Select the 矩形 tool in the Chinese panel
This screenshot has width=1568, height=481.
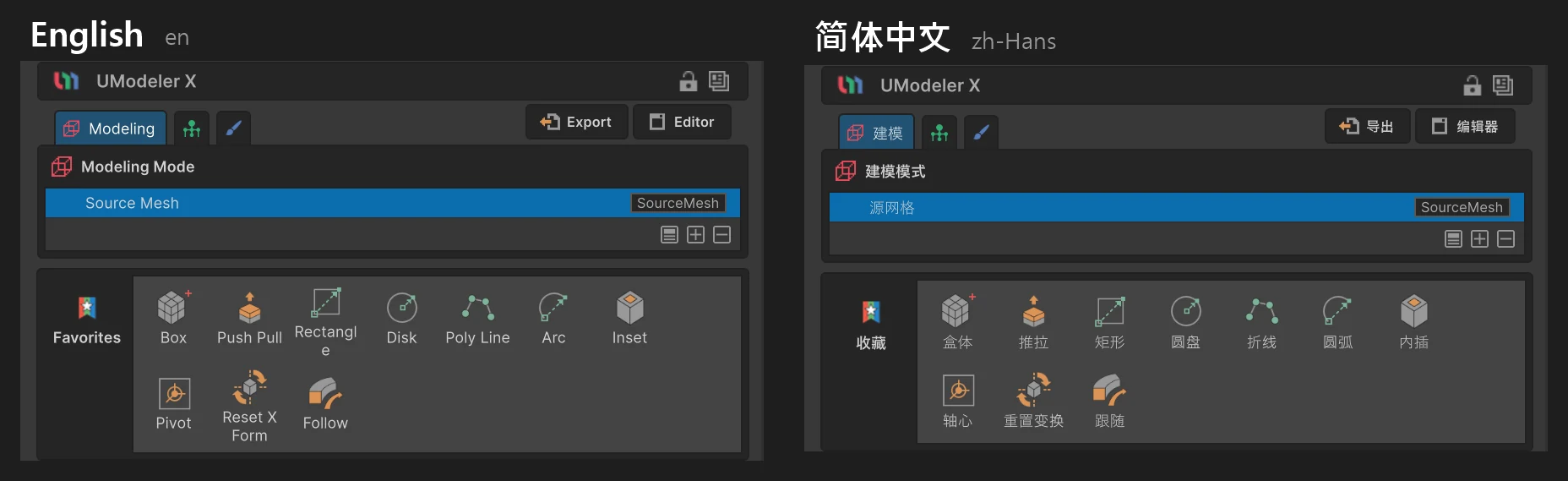[x=1109, y=321]
